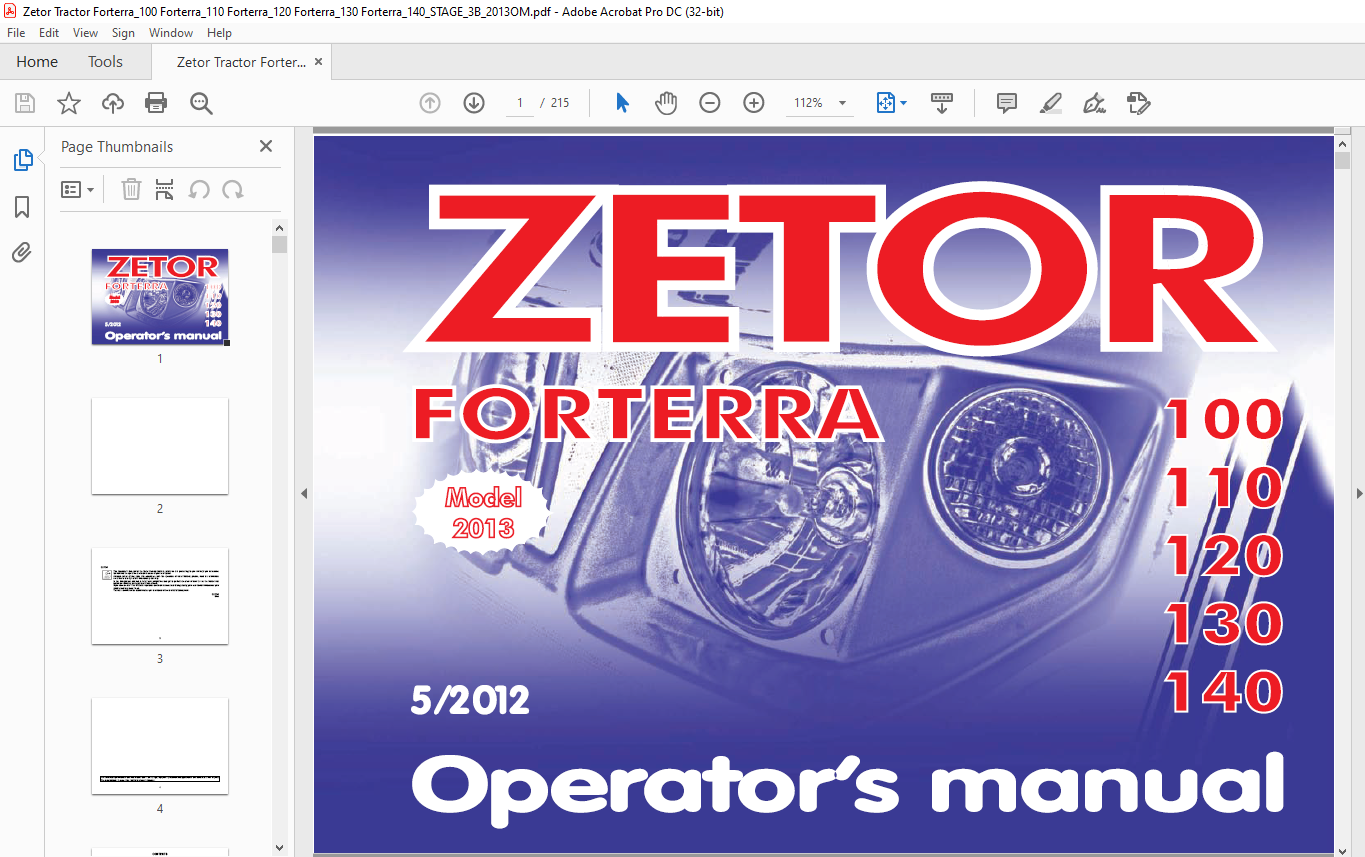Click the scrolling mode keyboard icon
Screen dimensions: 1365x857
(942, 103)
